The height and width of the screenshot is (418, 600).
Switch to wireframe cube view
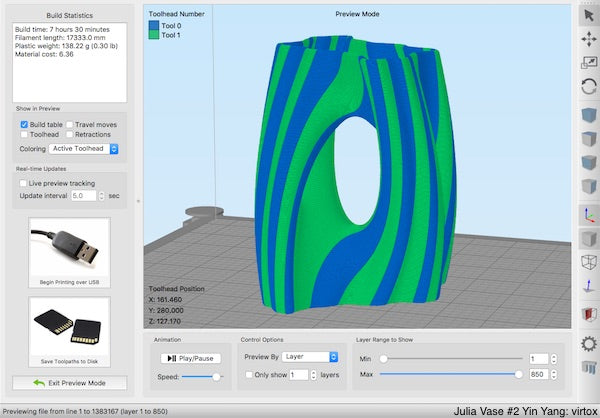[588, 262]
